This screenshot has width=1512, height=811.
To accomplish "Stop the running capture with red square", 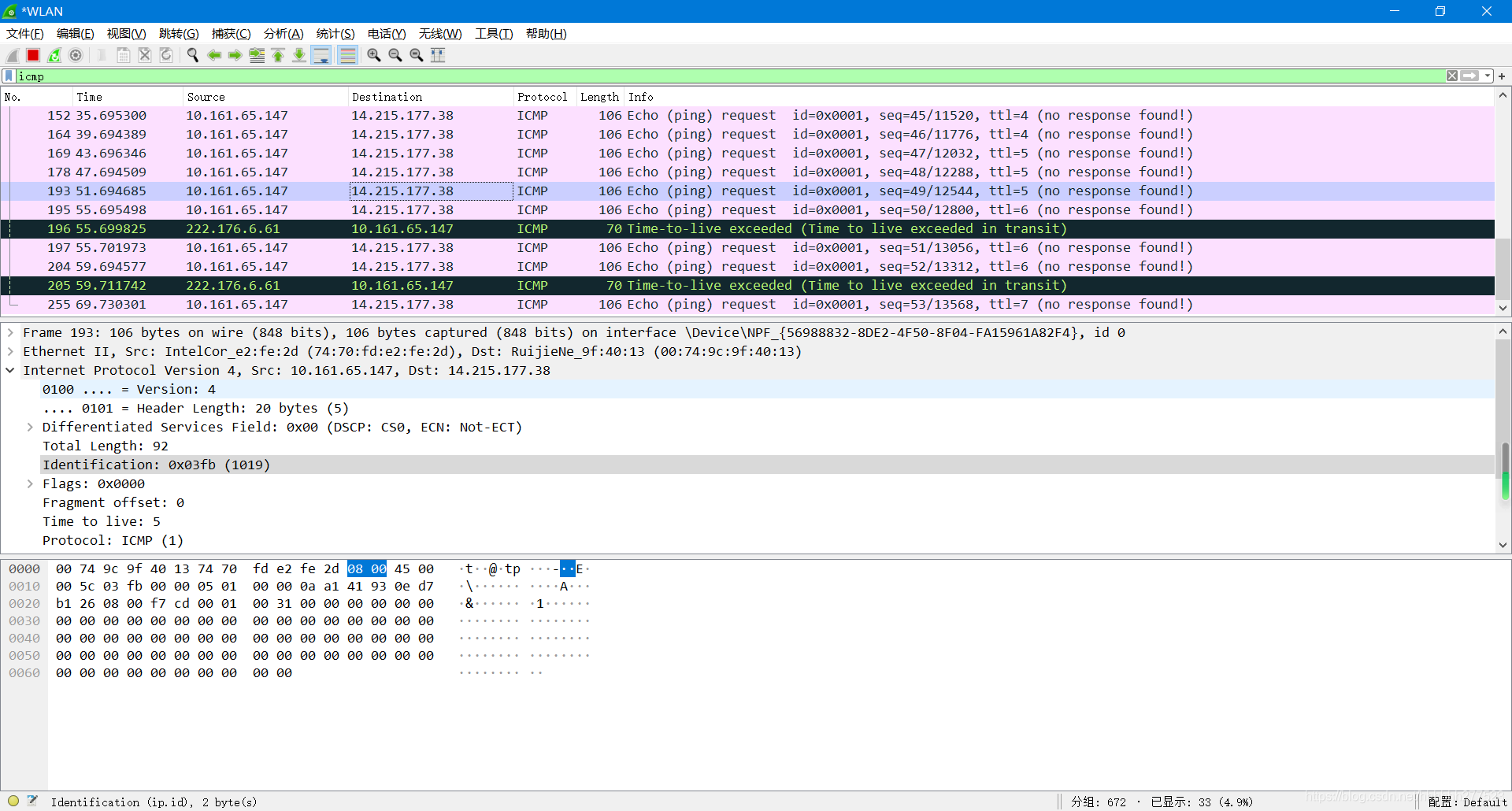I will [33, 55].
